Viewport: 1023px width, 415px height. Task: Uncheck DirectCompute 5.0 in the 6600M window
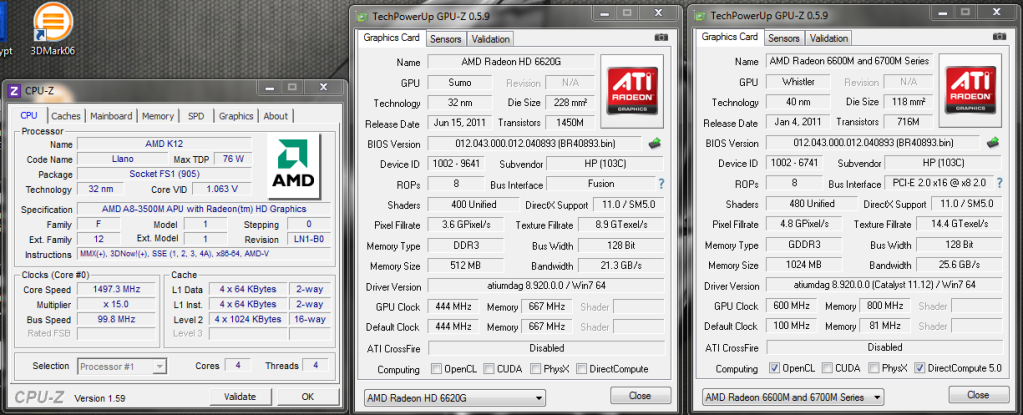tap(918, 368)
